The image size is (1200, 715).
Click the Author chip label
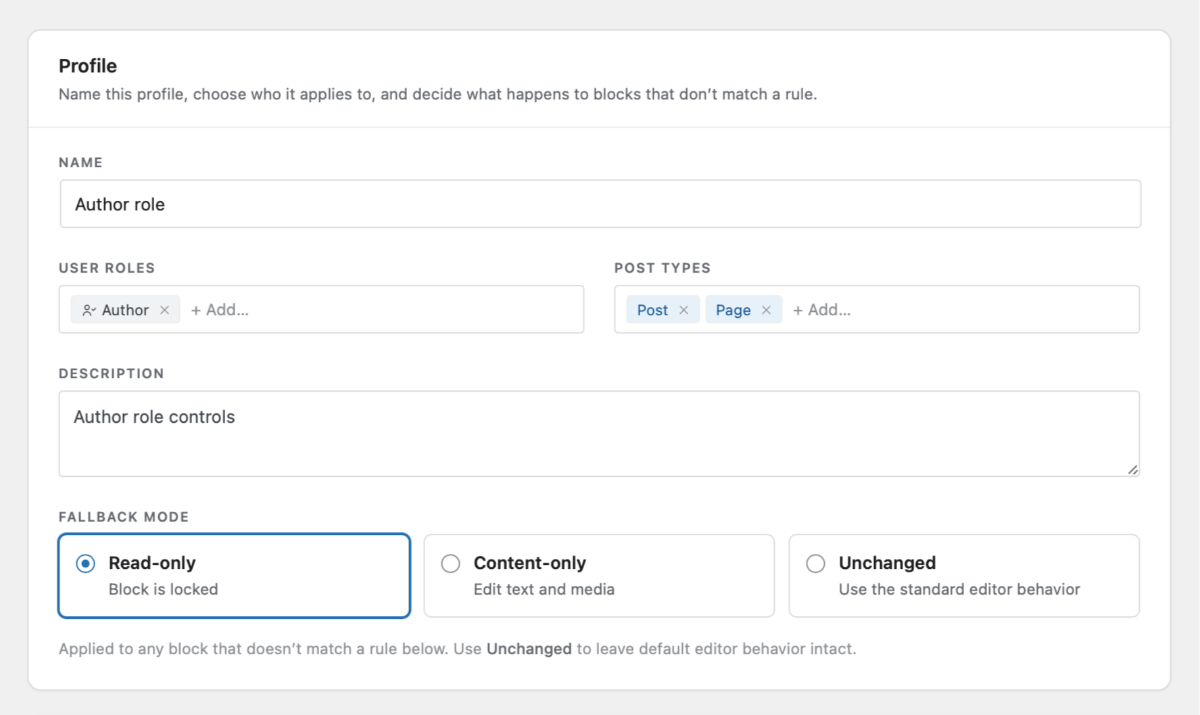click(125, 310)
